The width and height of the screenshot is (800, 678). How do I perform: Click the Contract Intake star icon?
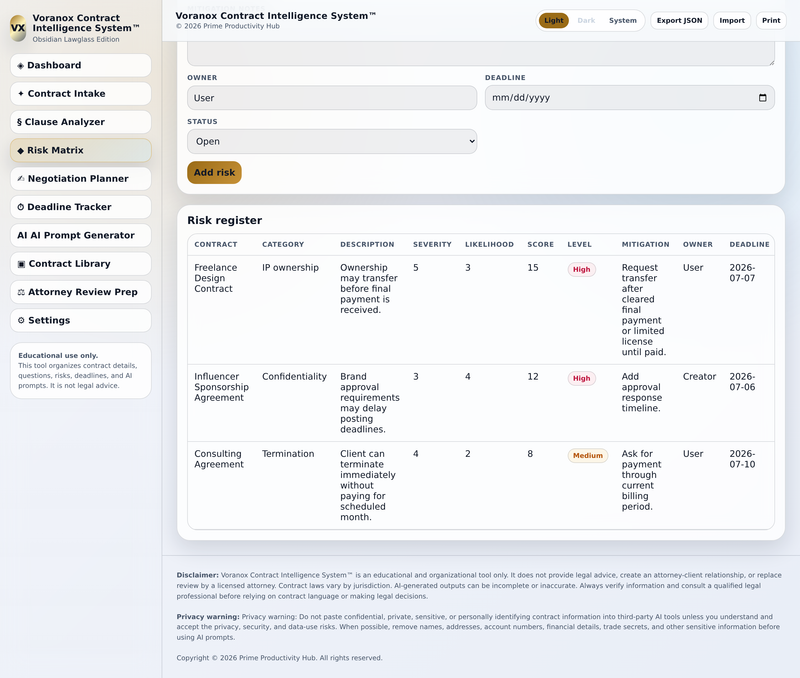tap(21, 94)
